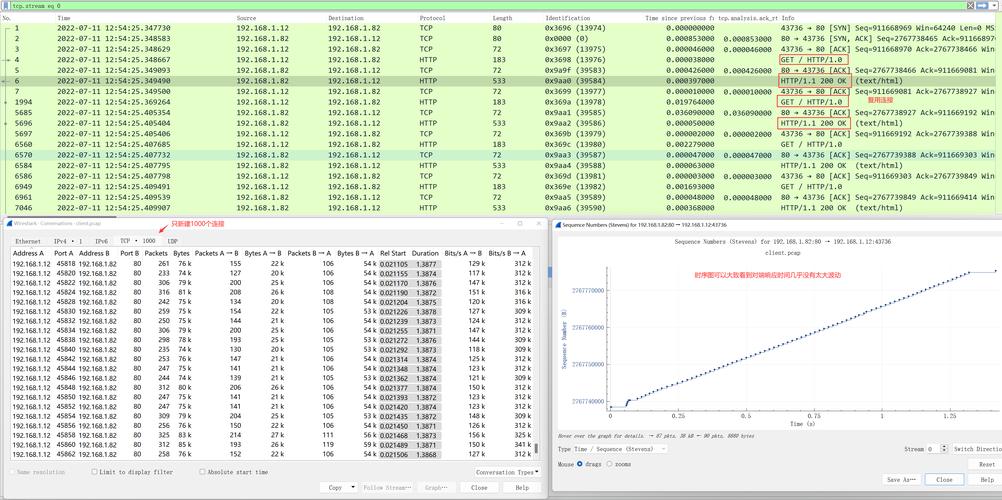Click Help in Sequence Numbers window
This screenshot has width=1002, height=500.
tap(987, 479)
